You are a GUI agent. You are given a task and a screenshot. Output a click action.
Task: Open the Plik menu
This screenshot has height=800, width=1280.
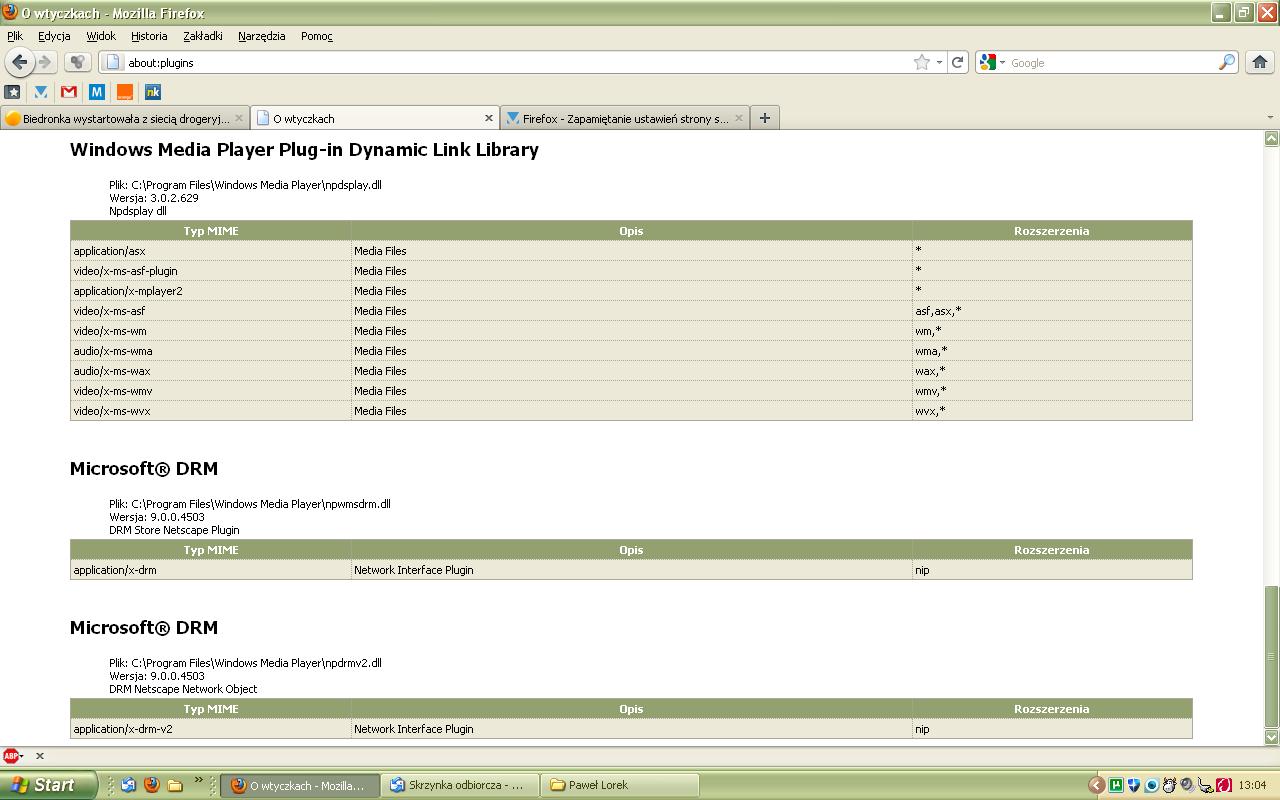click(15, 36)
